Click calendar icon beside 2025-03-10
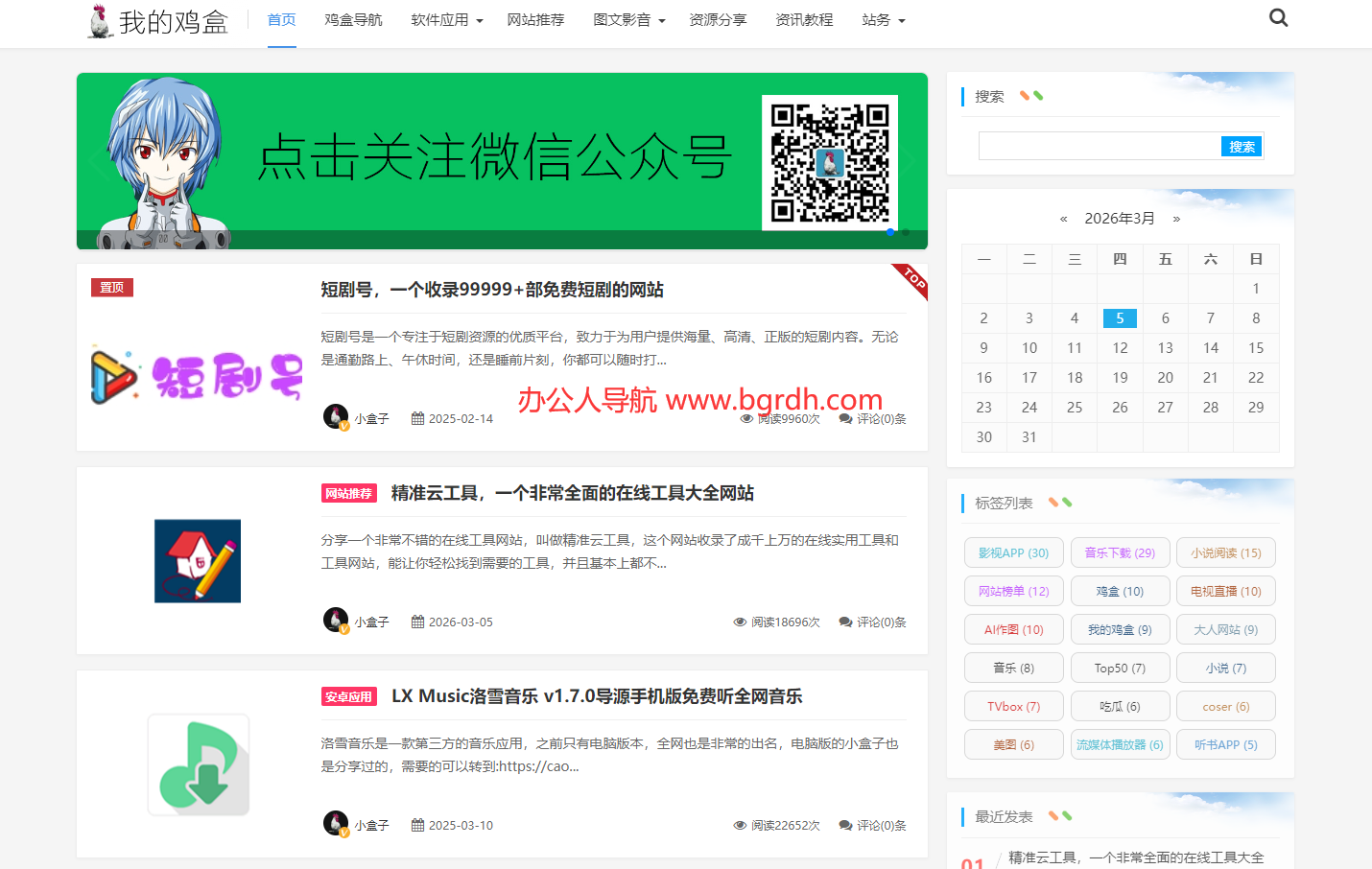 [x=417, y=825]
